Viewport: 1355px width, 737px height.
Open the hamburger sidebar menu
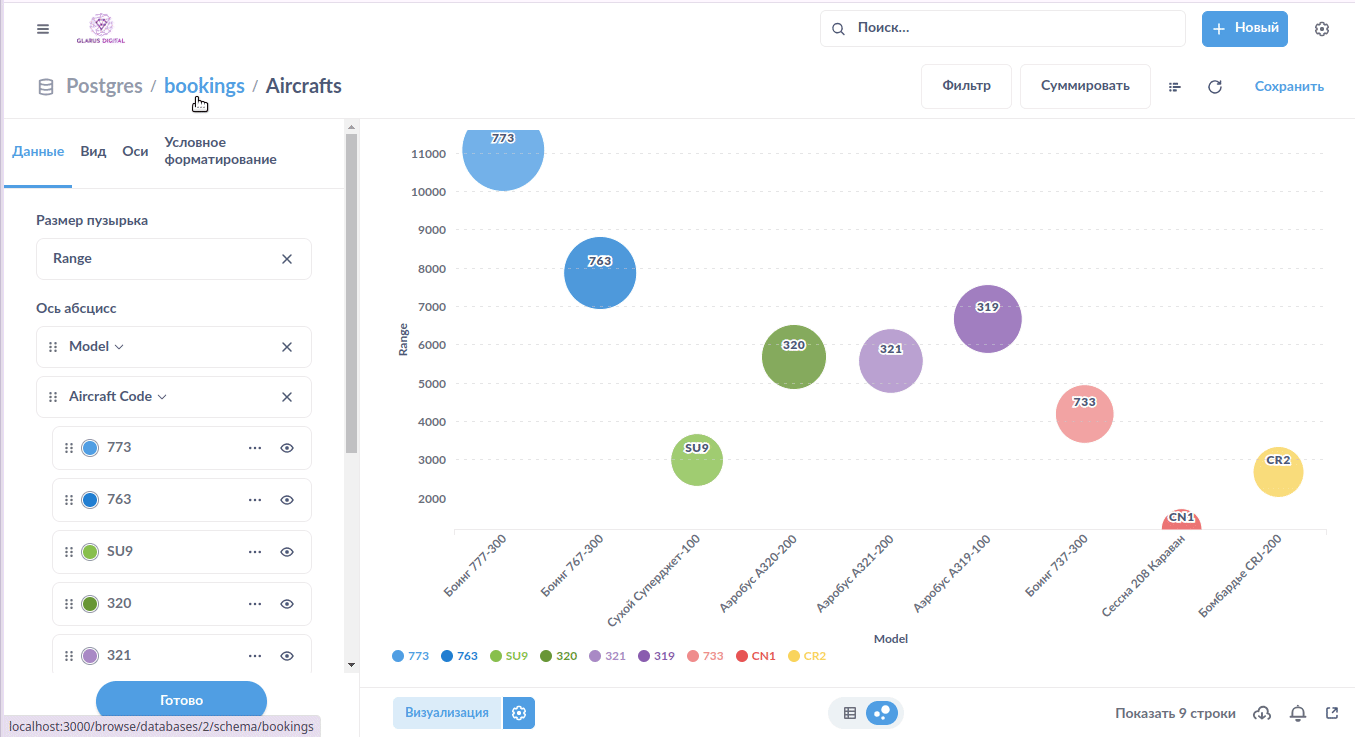42,29
